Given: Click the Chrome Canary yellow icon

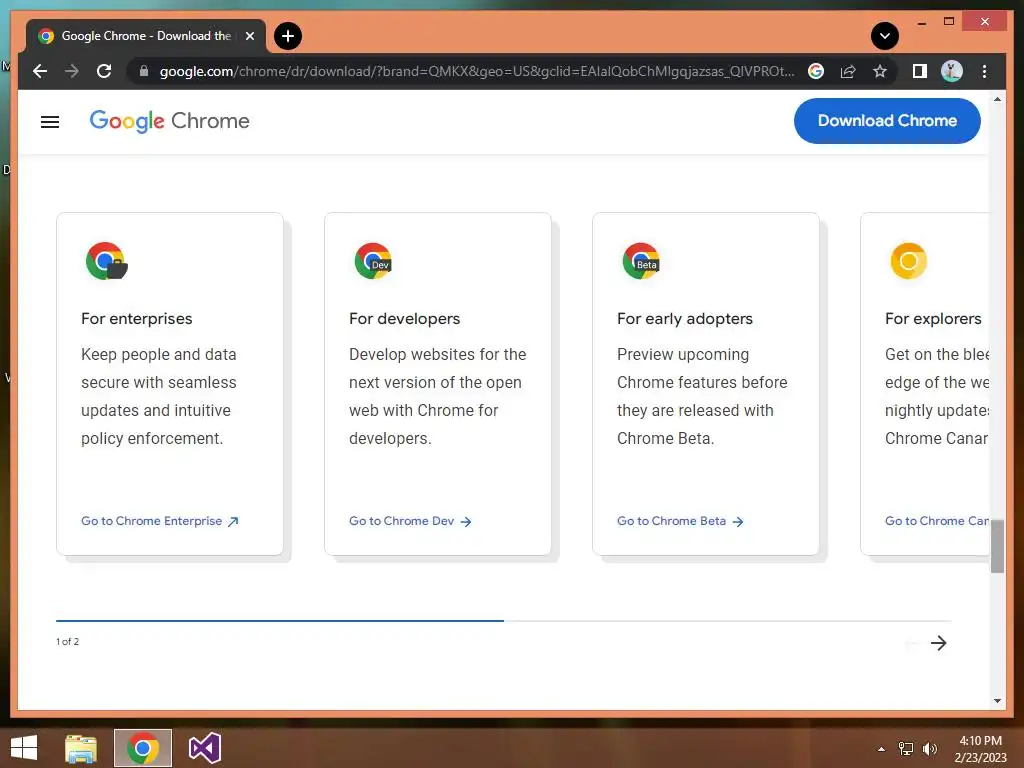Looking at the screenshot, I should click(x=908, y=261).
